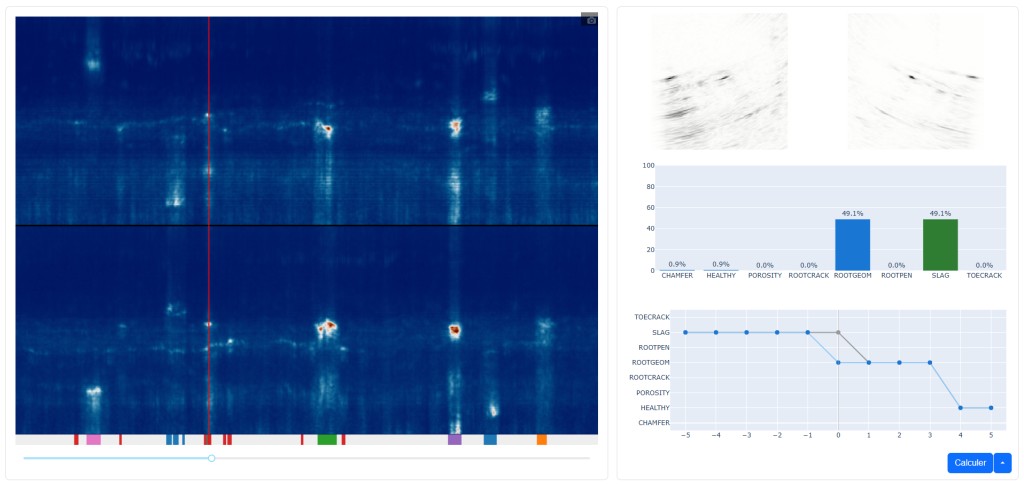
Task: Open the left grayscale scan thumbnail
Action: 720,81
